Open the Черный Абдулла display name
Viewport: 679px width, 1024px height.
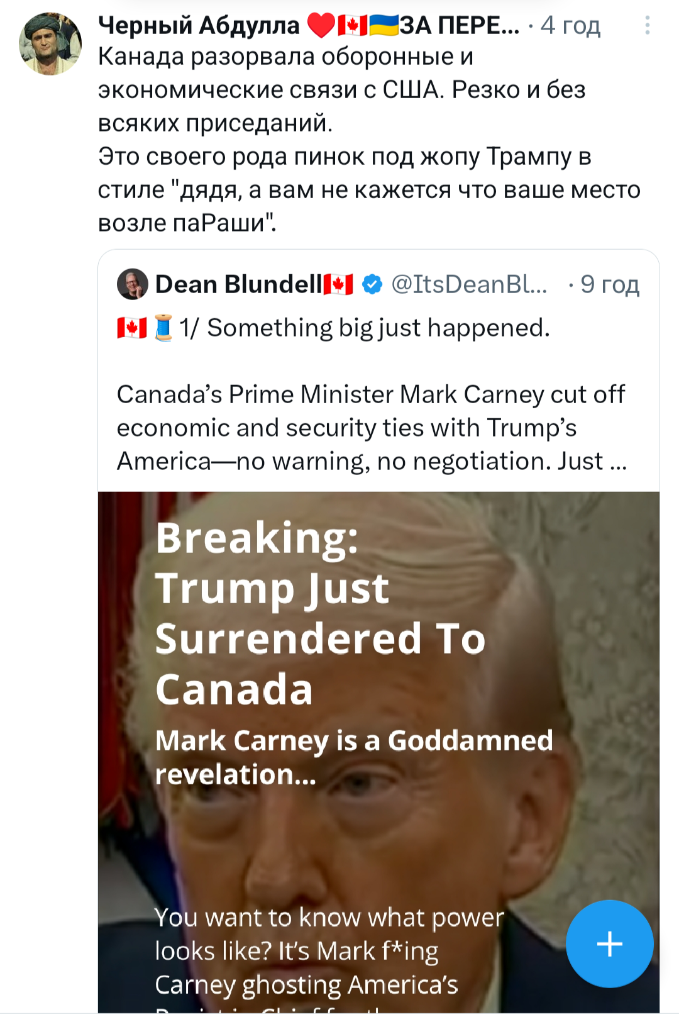198,25
